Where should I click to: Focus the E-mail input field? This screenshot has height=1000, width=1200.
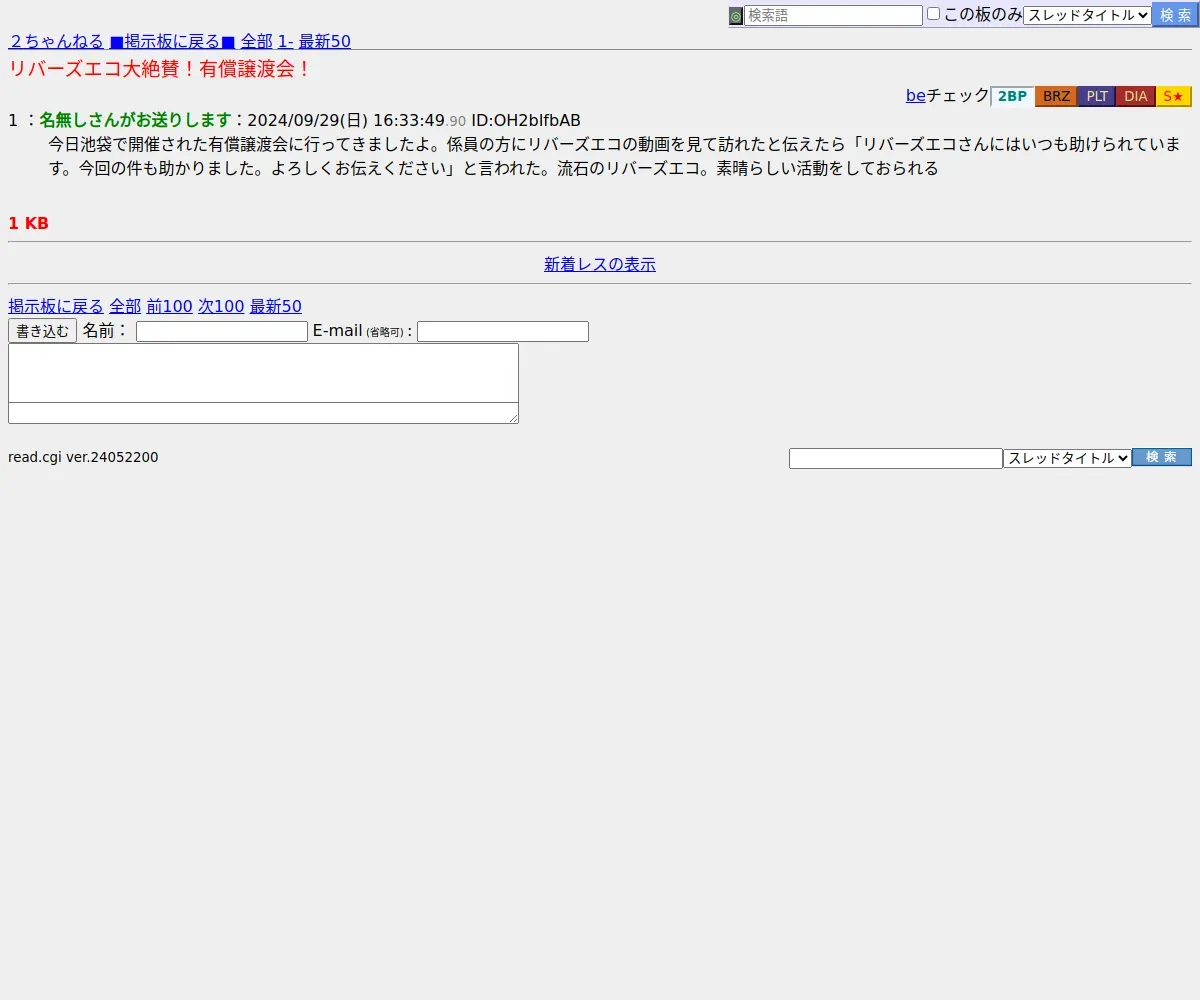(x=503, y=331)
